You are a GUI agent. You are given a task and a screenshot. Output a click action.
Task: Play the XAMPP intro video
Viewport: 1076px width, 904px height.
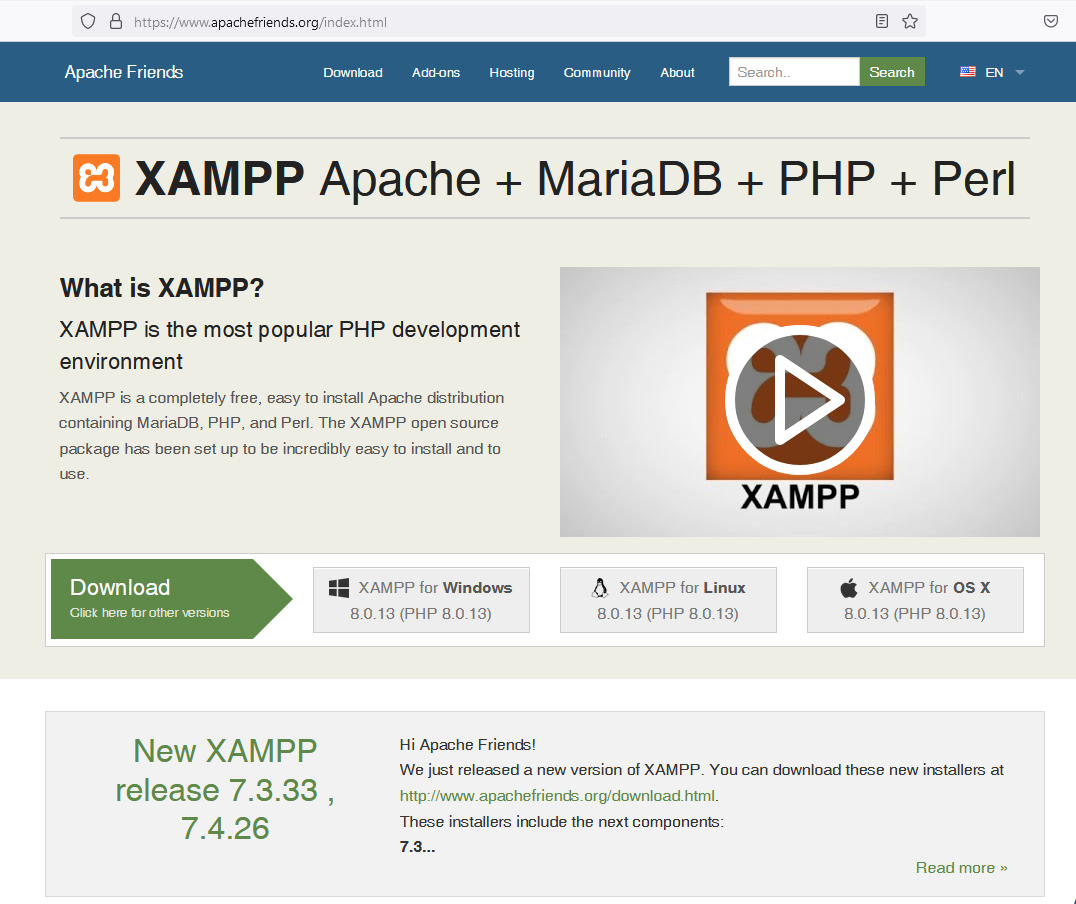(x=799, y=401)
